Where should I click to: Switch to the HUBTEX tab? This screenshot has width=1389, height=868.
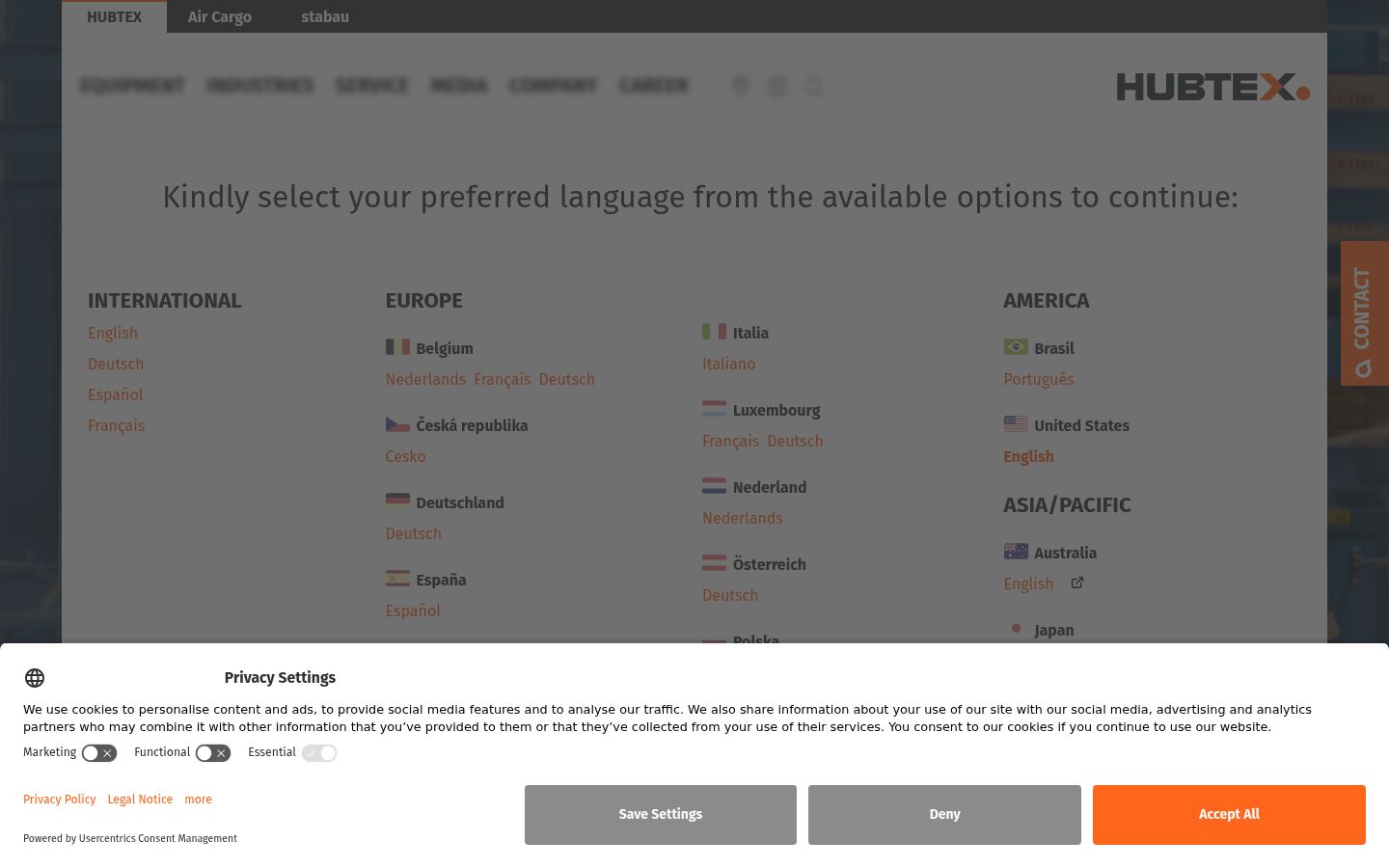[115, 16]
